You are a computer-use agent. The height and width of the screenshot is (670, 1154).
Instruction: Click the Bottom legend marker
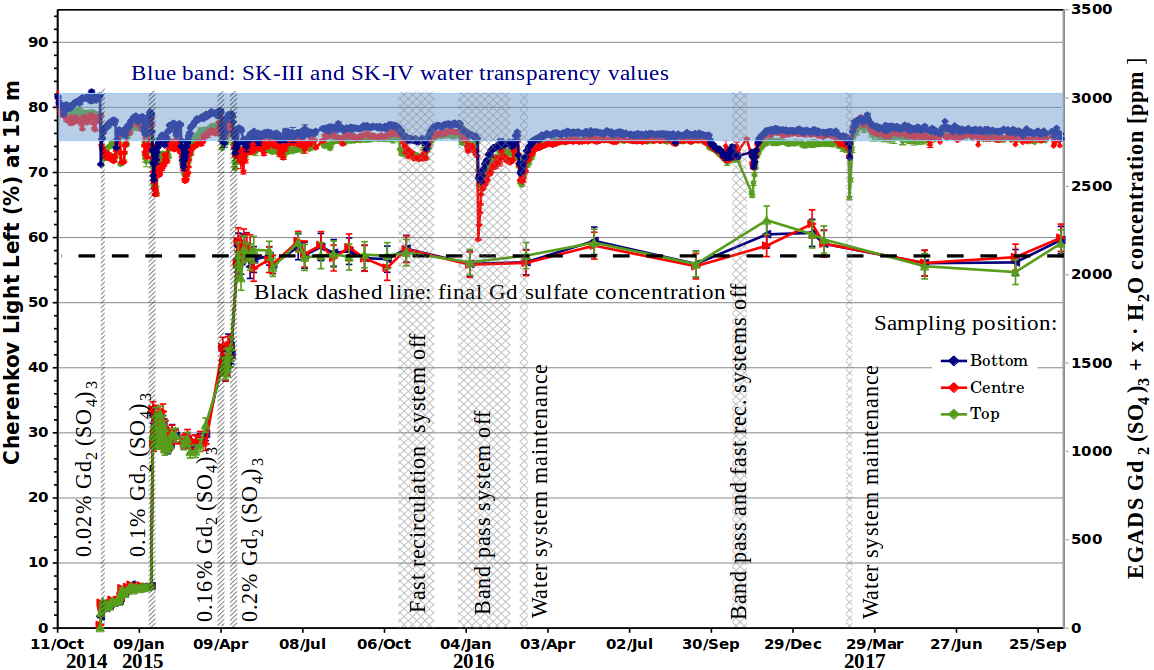pyautogui.click(x=954, y=361)
